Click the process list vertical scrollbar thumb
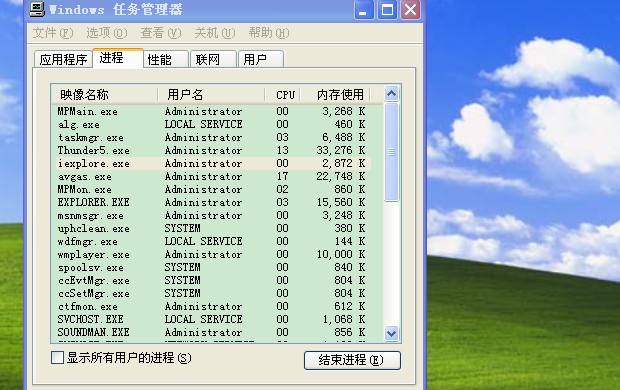The height and width of the screenshot is (390, 620). (391, 152)
